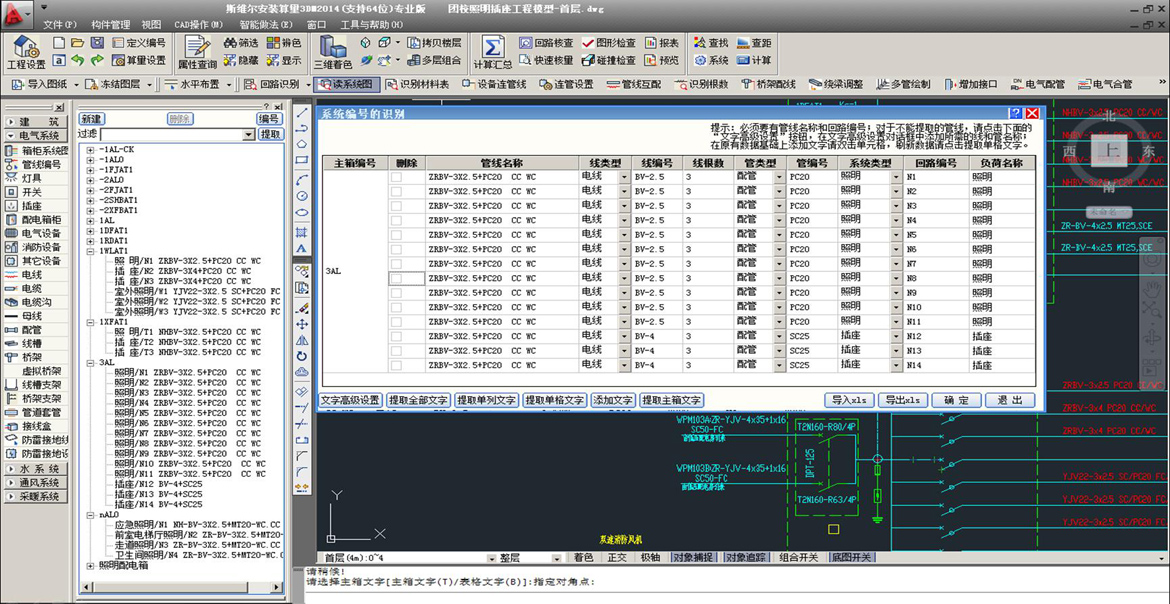The image size is (1170, 604).
Task: Open the 导入图纸 dropdown arrow
Action: (x=75, y=84)
